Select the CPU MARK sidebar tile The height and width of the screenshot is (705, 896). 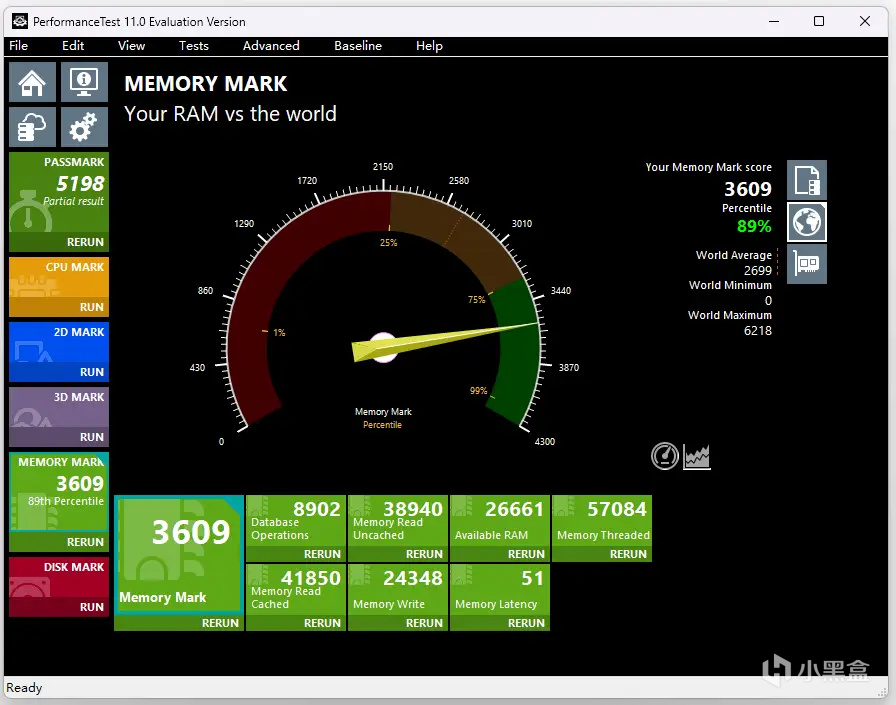point(59,278)
